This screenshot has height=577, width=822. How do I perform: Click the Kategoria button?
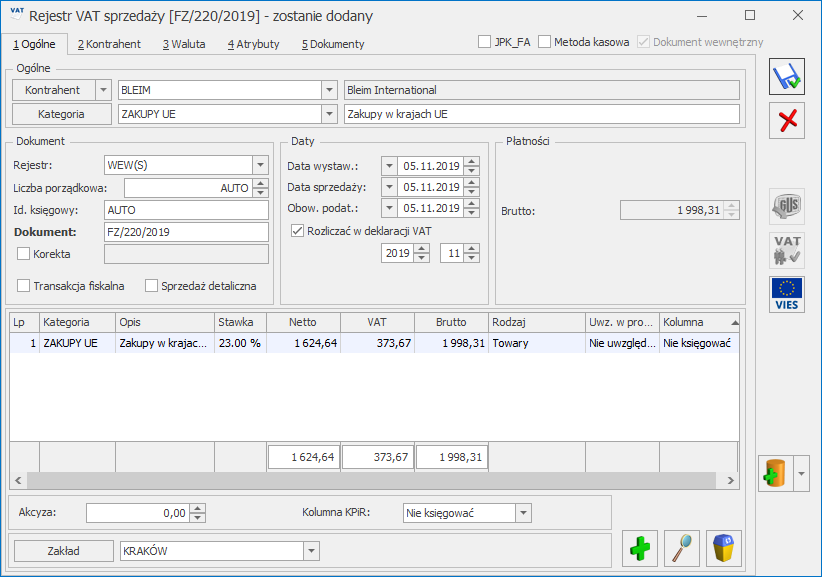[x=61, y=114]
